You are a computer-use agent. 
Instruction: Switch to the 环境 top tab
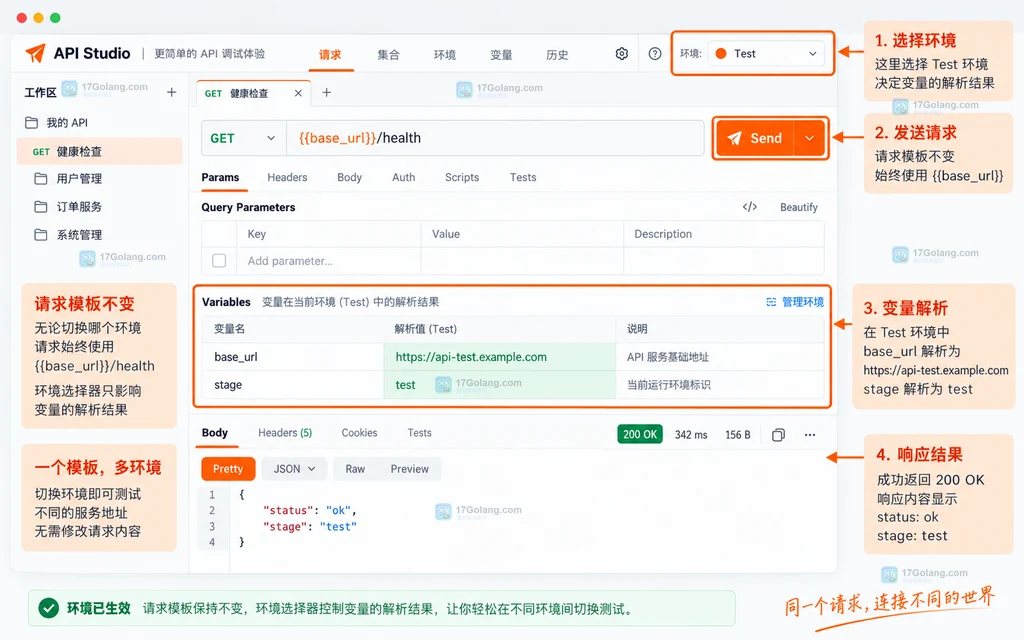point(445,55)
